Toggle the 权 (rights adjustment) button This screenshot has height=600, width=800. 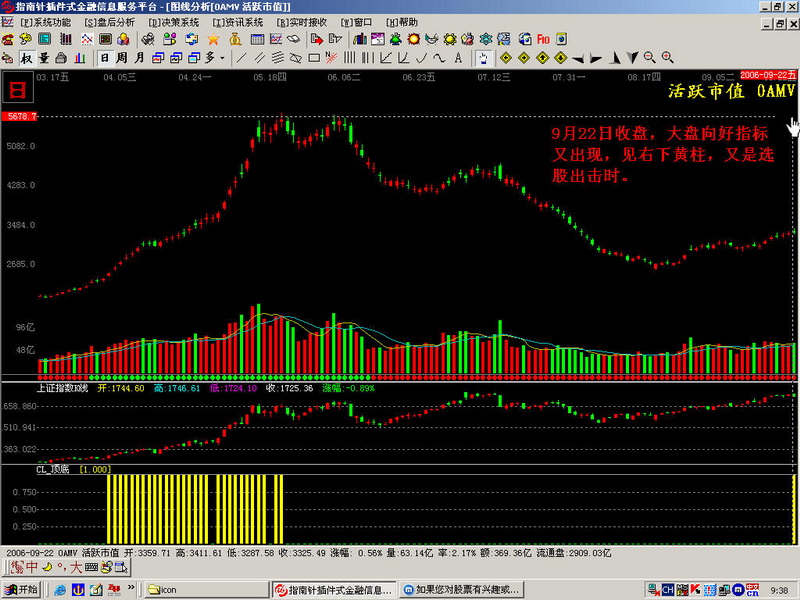[26, 58]
